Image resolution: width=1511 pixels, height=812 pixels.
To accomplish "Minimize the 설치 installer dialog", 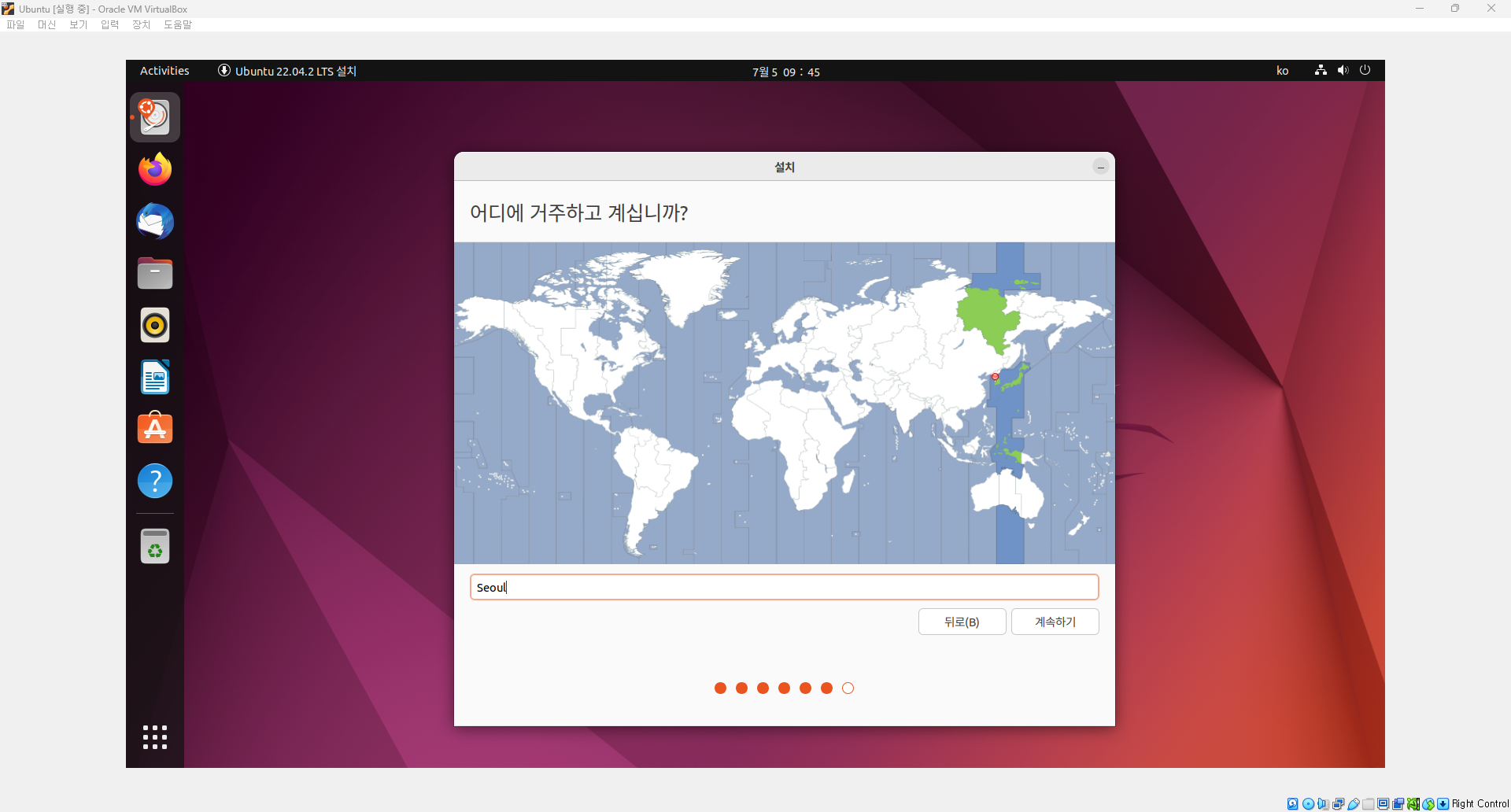I will click(x=1100, y=167).
